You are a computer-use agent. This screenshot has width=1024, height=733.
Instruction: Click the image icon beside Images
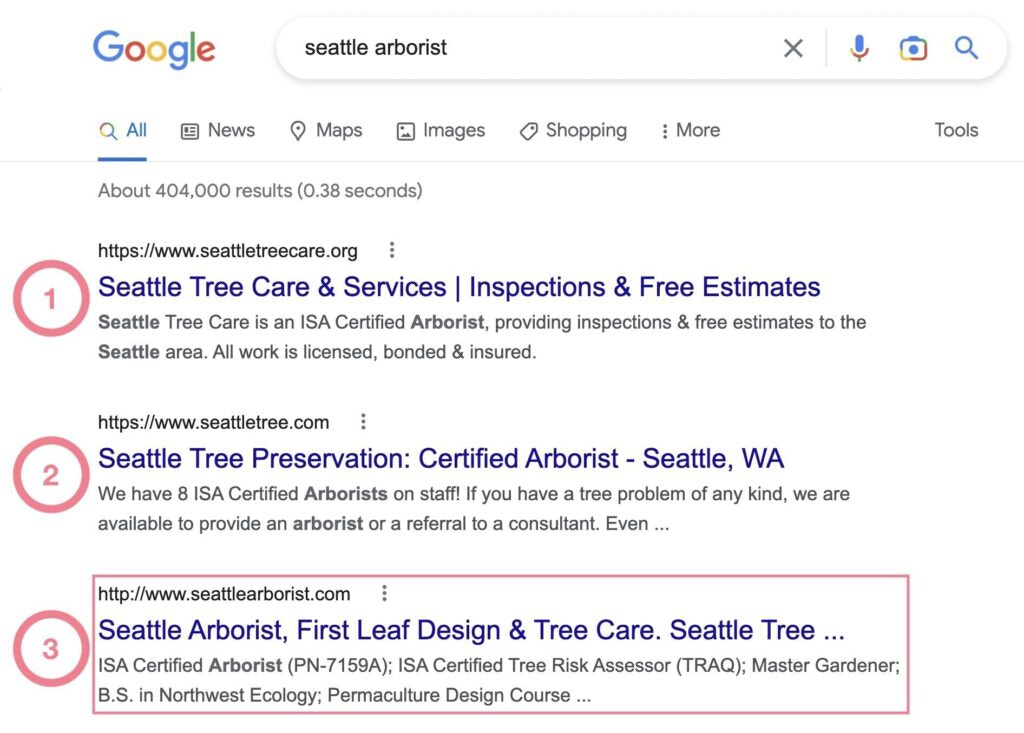[x=404, y=130]
